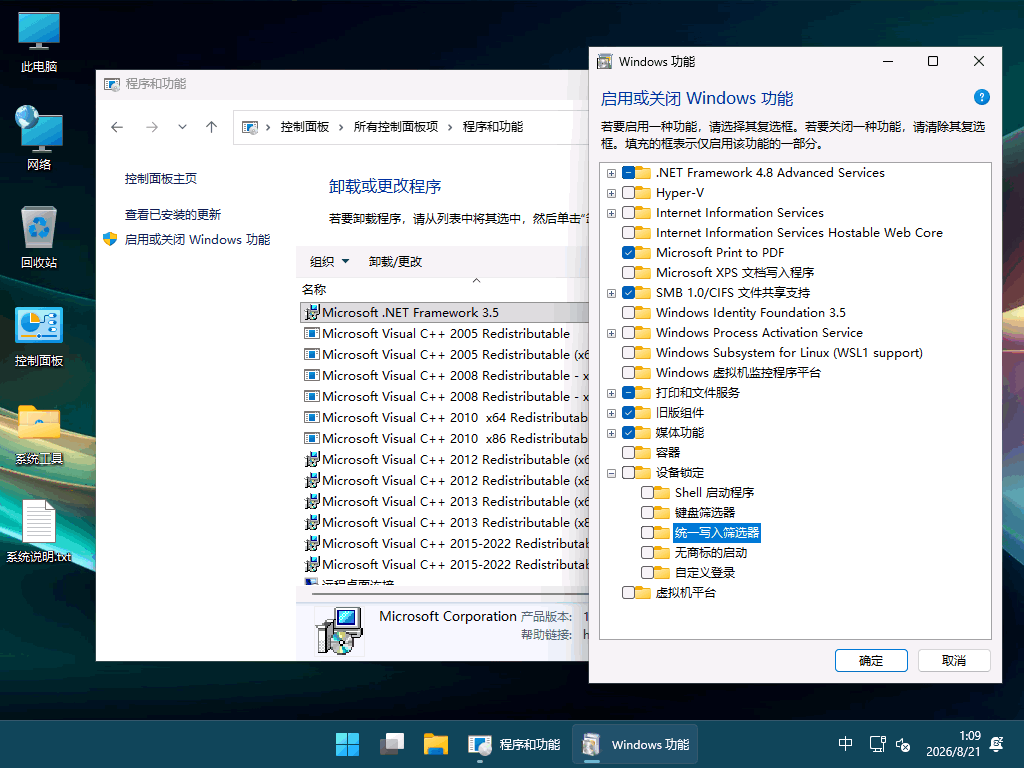The height and width of the screenshot is (768, 1024).
Task: Click the forward arrow in 程序和功能
Action: (152, 127)
